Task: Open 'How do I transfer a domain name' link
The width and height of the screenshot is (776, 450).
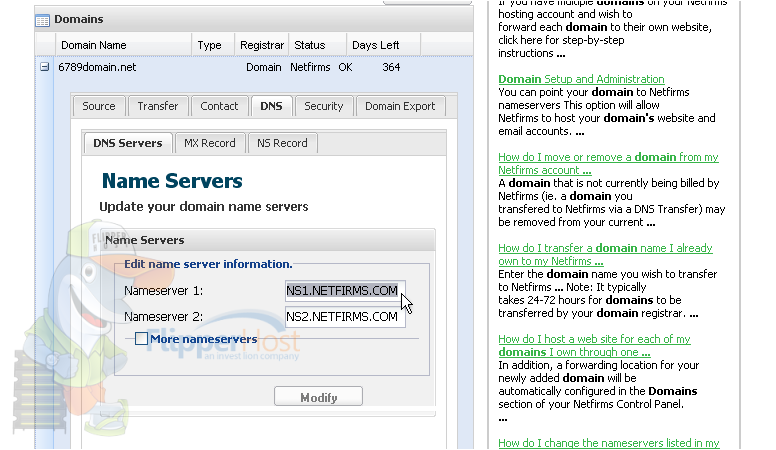Action: coord(605,254)
